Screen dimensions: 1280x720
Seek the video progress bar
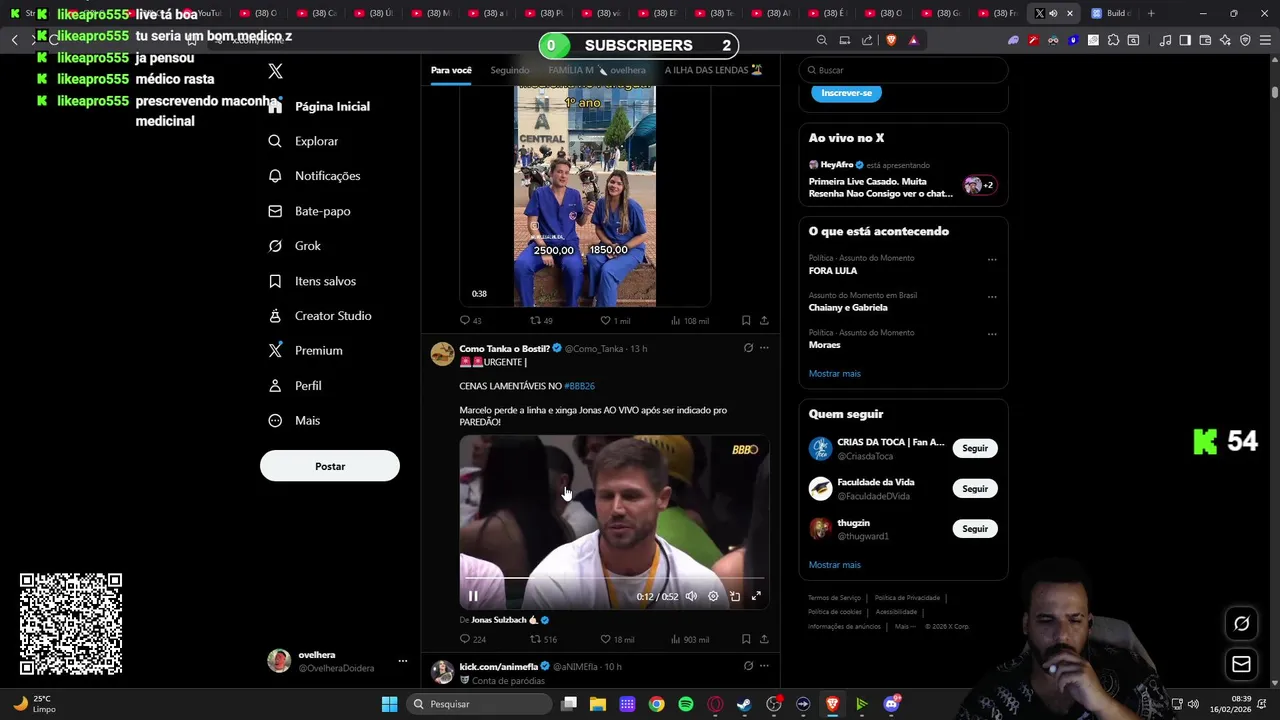click(x=614, y=578)
